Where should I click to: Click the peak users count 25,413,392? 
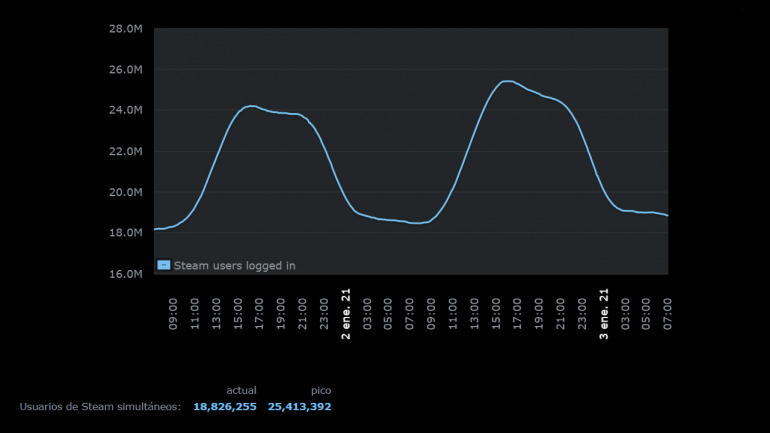[299, 407]
